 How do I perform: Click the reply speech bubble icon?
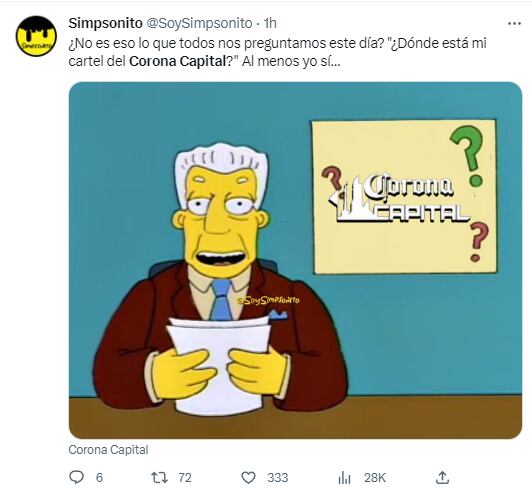coord(76,477)
